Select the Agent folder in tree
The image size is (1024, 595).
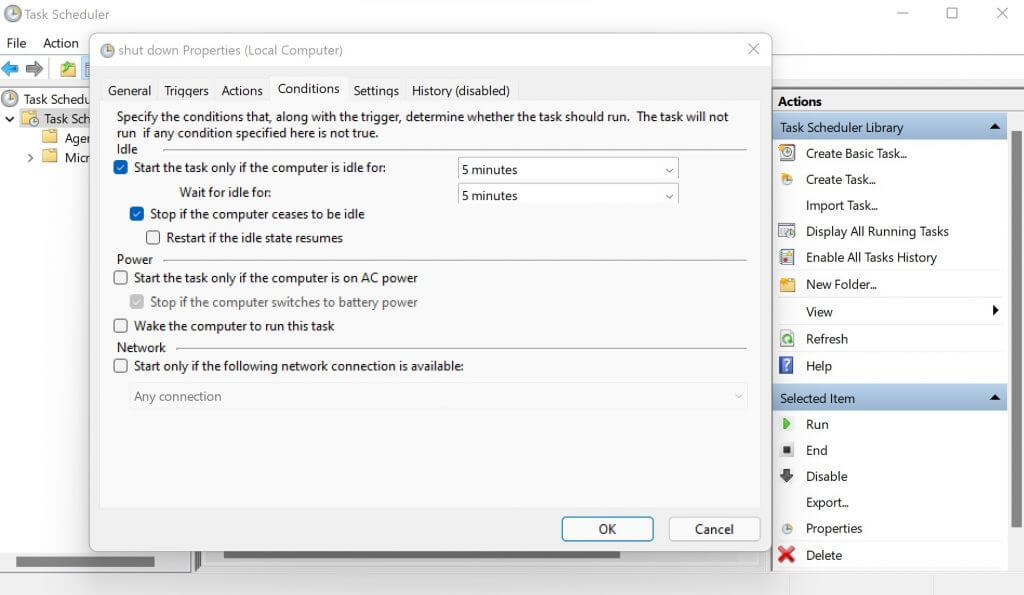[x=68, y=138]
